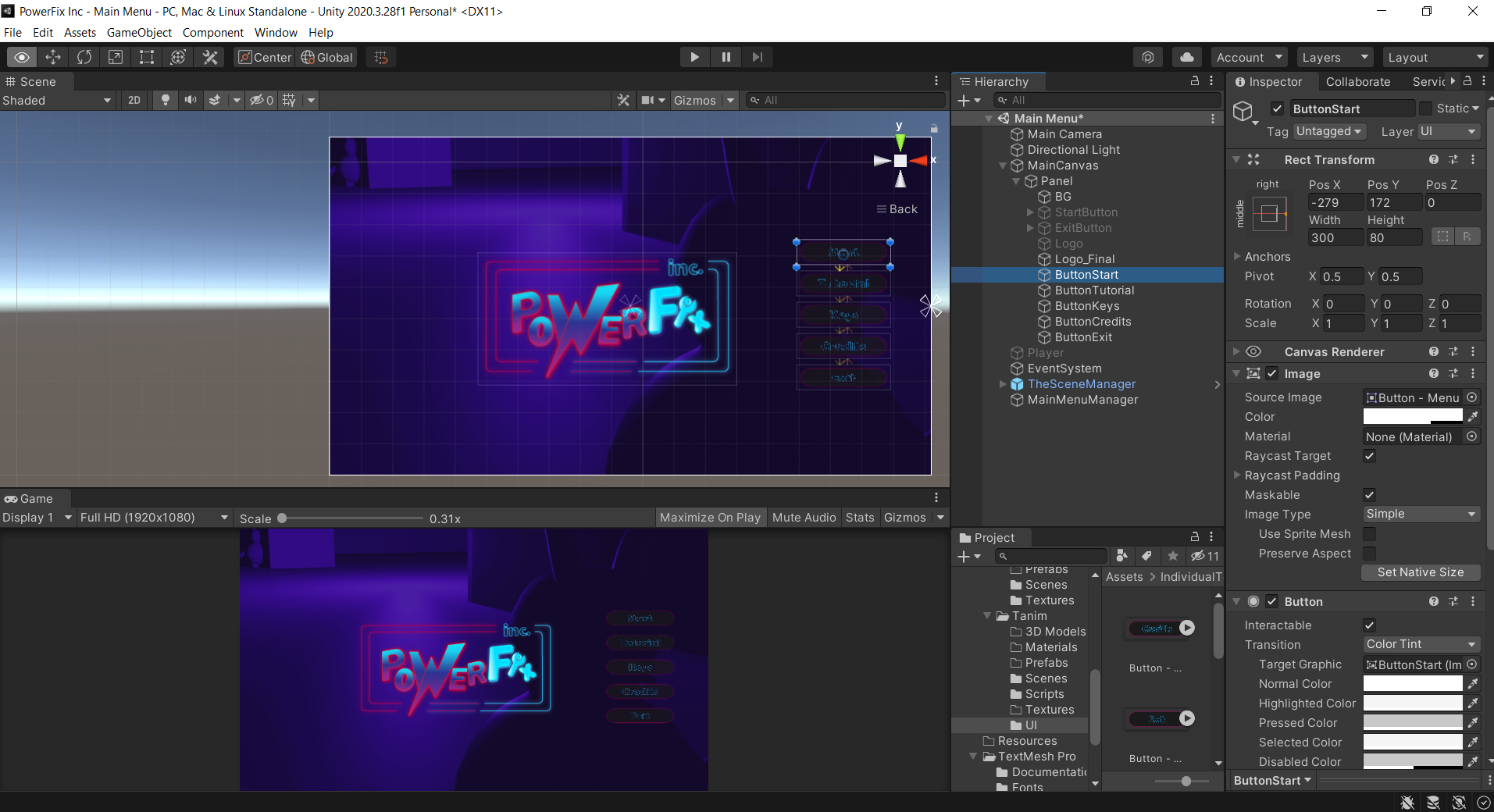1494x812 pixels.
Task: Toggle favorites star in Project panel
Action: pos(1173,556)
